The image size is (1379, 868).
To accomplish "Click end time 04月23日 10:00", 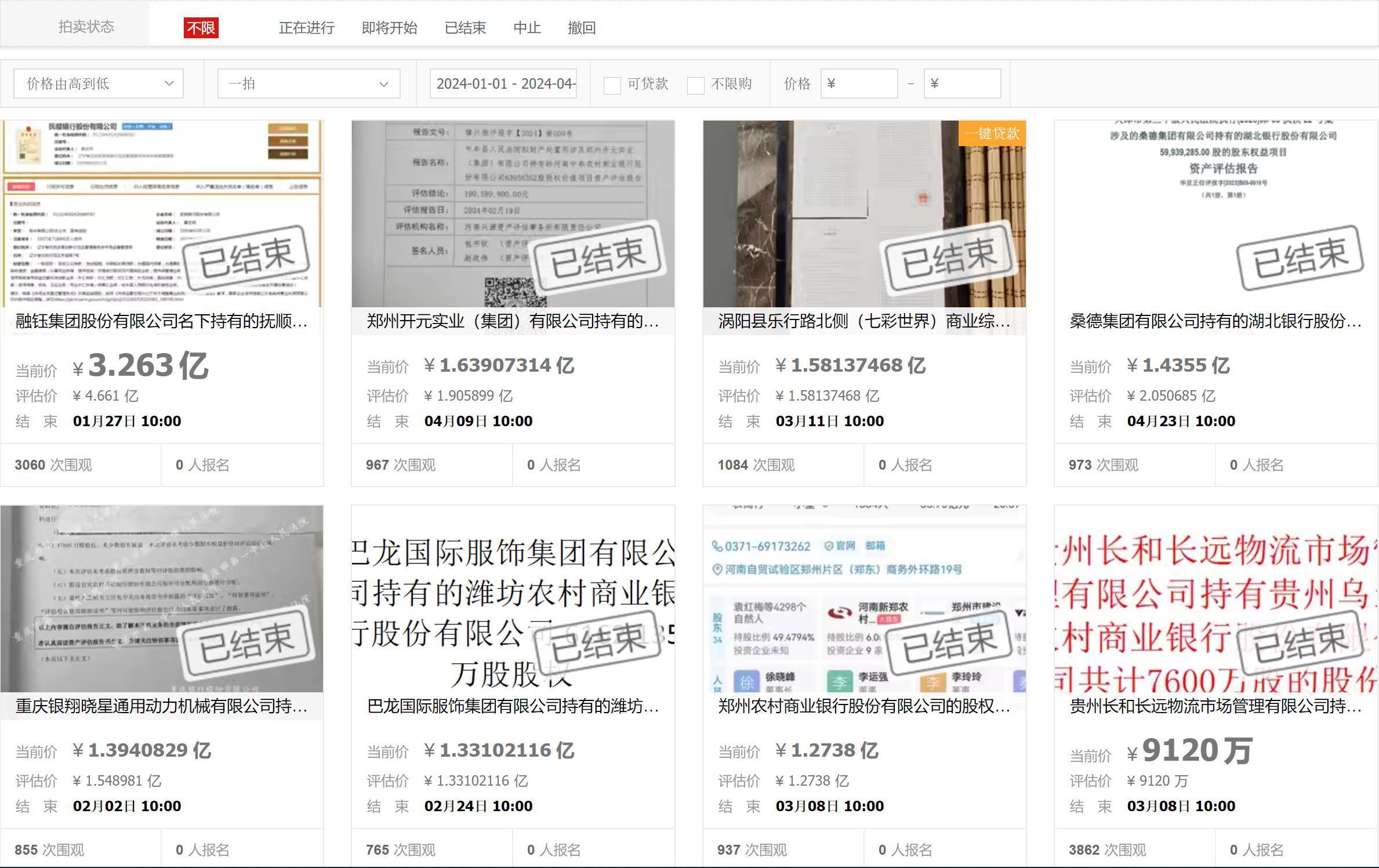I will [x=1181, y=422].
